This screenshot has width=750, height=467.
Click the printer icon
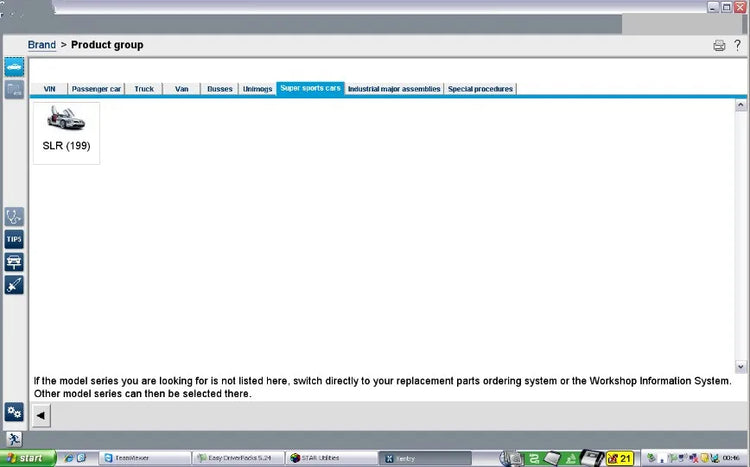click(719, 45)
